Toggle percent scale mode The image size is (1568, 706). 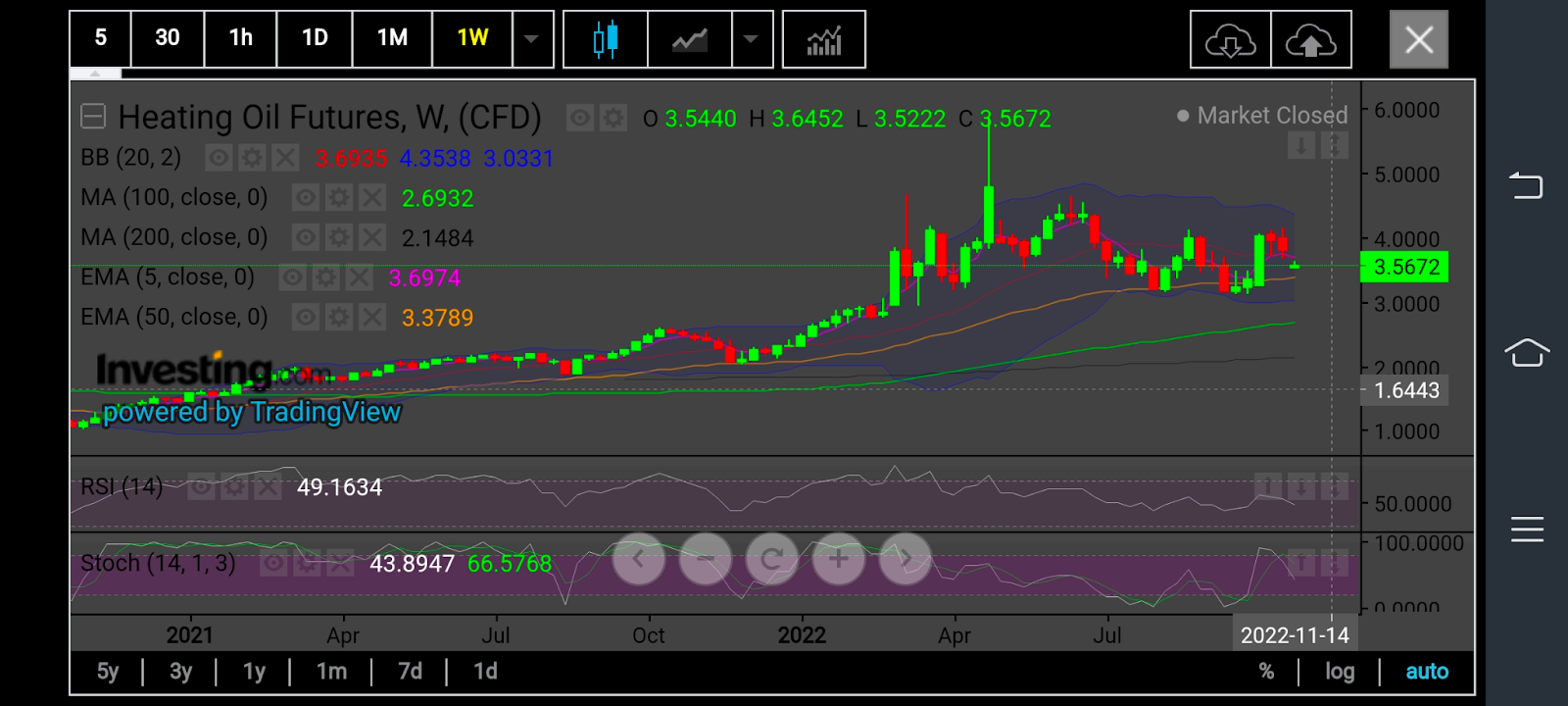pos(1266,672)
